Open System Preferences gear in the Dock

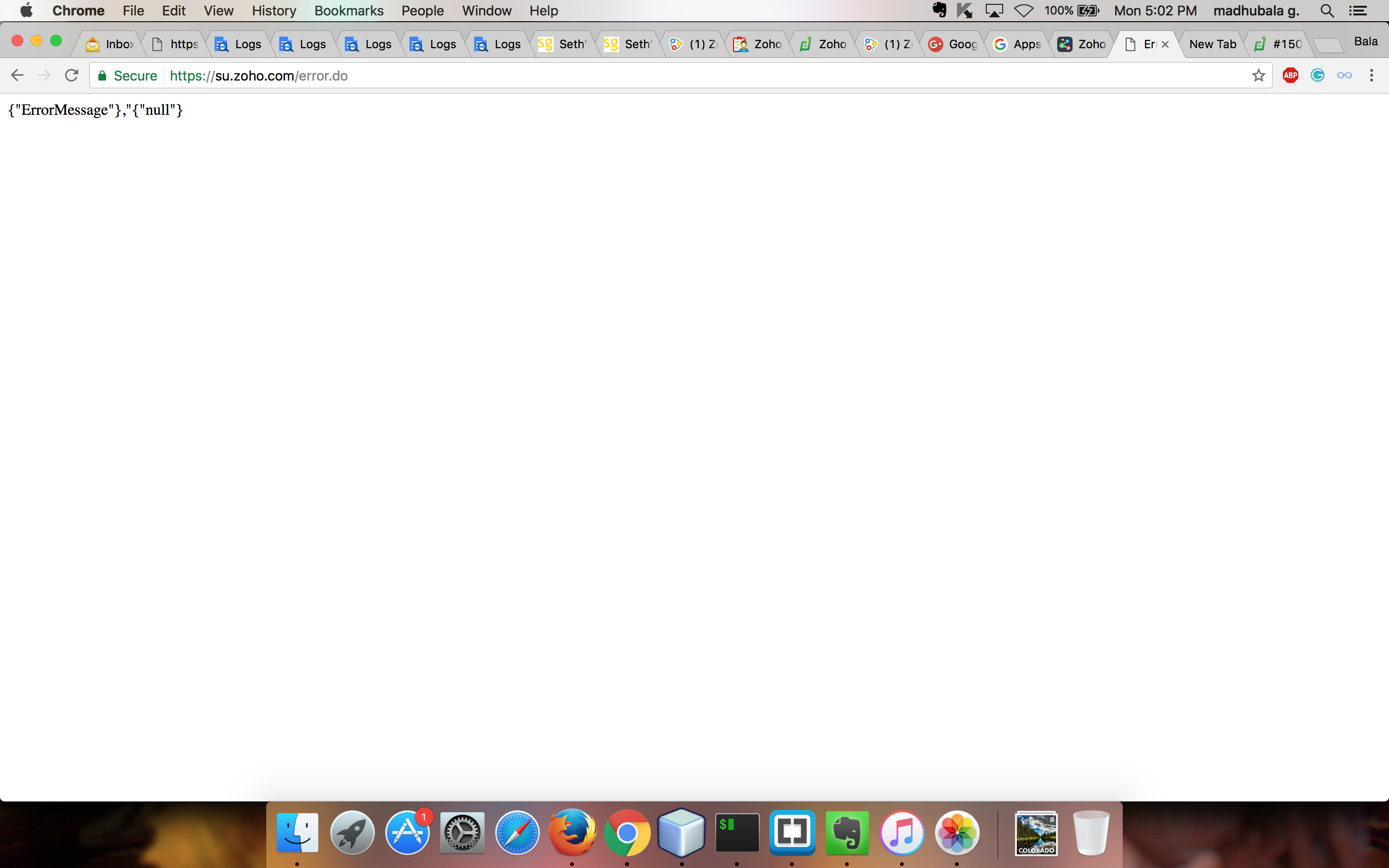coord(462,832)
